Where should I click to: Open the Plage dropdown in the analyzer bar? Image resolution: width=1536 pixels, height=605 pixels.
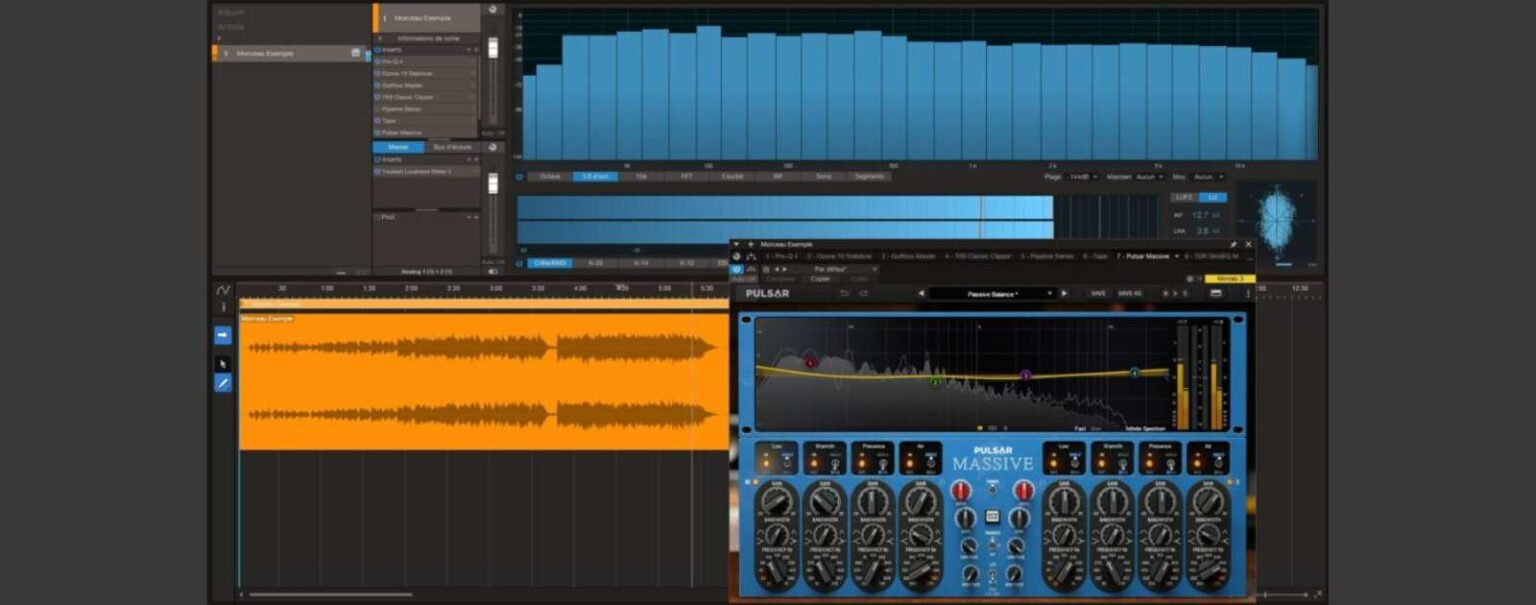click(x=1084, y=176)
